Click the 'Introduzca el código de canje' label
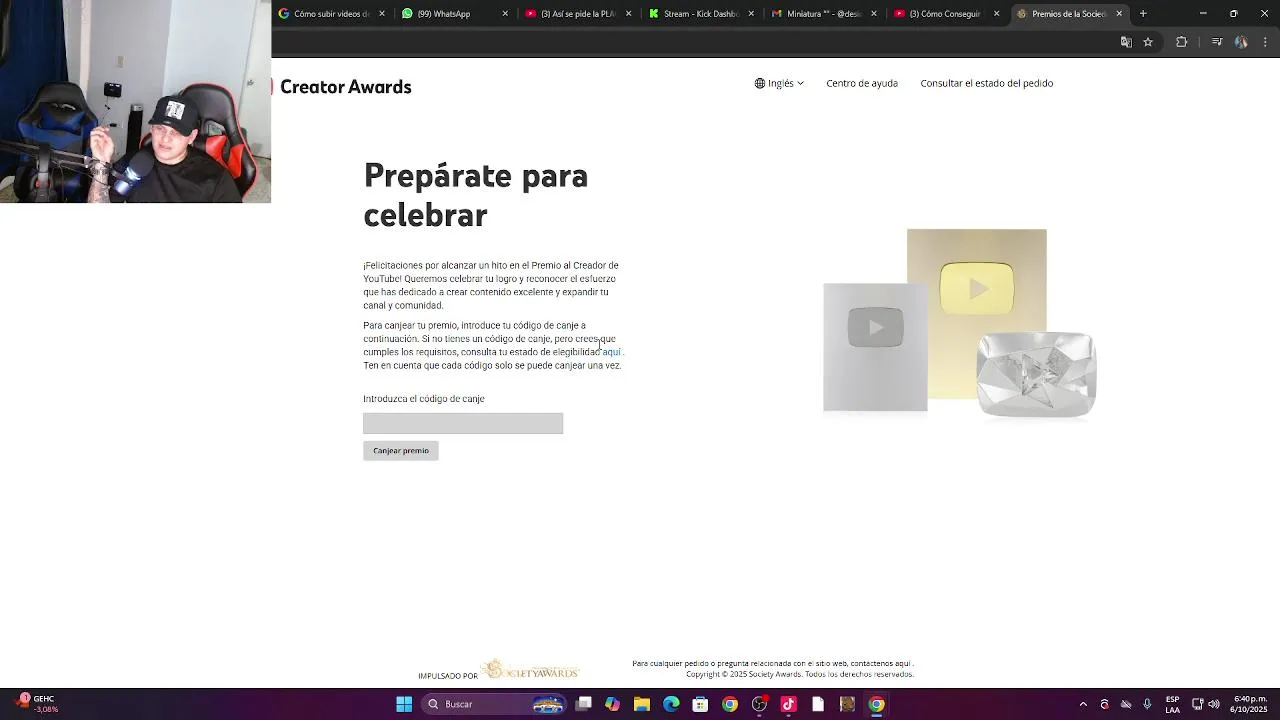Image resolution: width=1280 pixels, height=720 pixels. [x=424, y=399]
